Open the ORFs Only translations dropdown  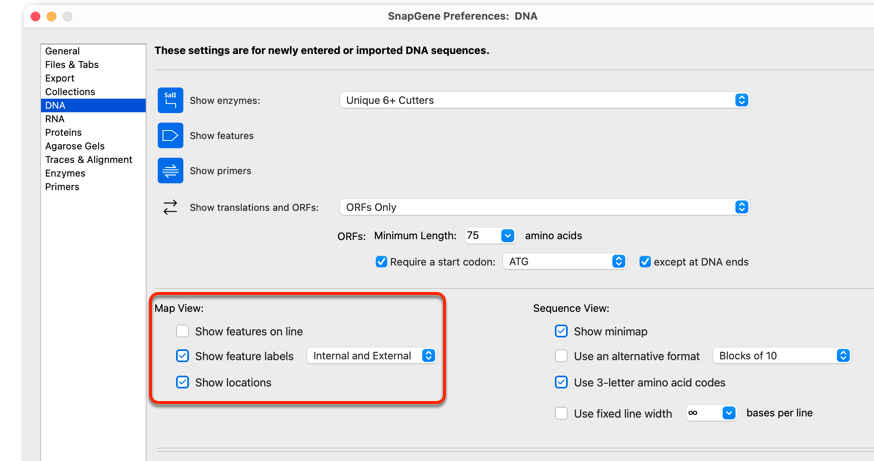544,207
